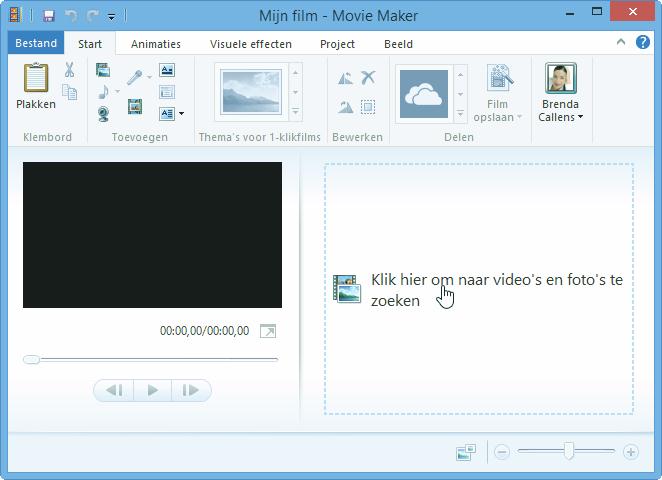Open Film opslaan dropdown arrow
662x480 pixels.
point(520,117)
